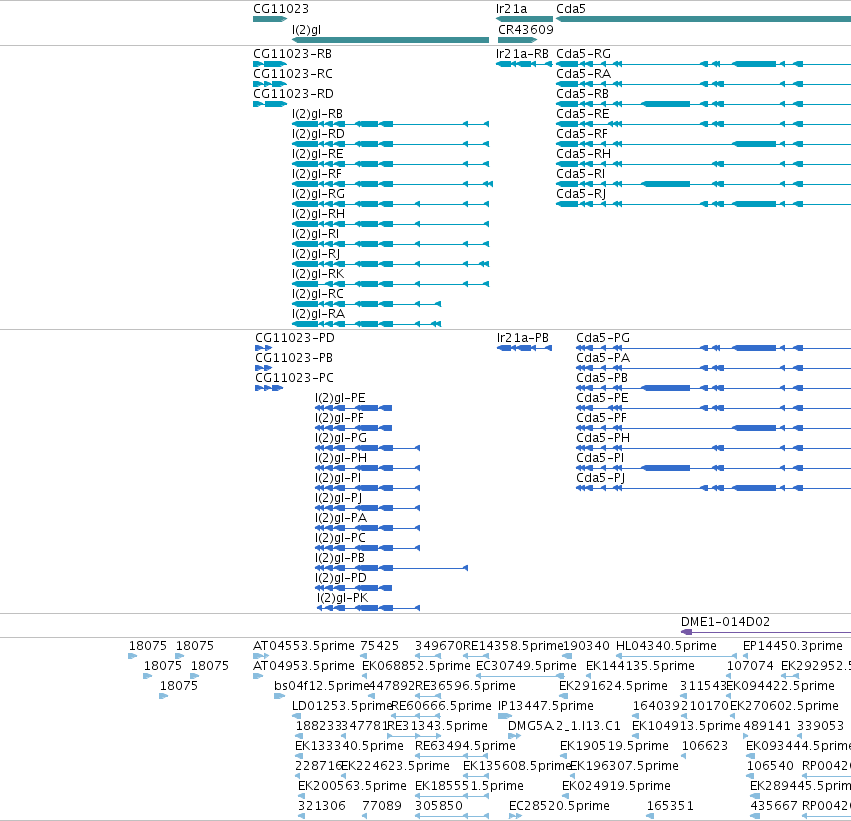851x821 pixels.
Task: Click the l(2)gl-RK transcript label
Action: 318,274
